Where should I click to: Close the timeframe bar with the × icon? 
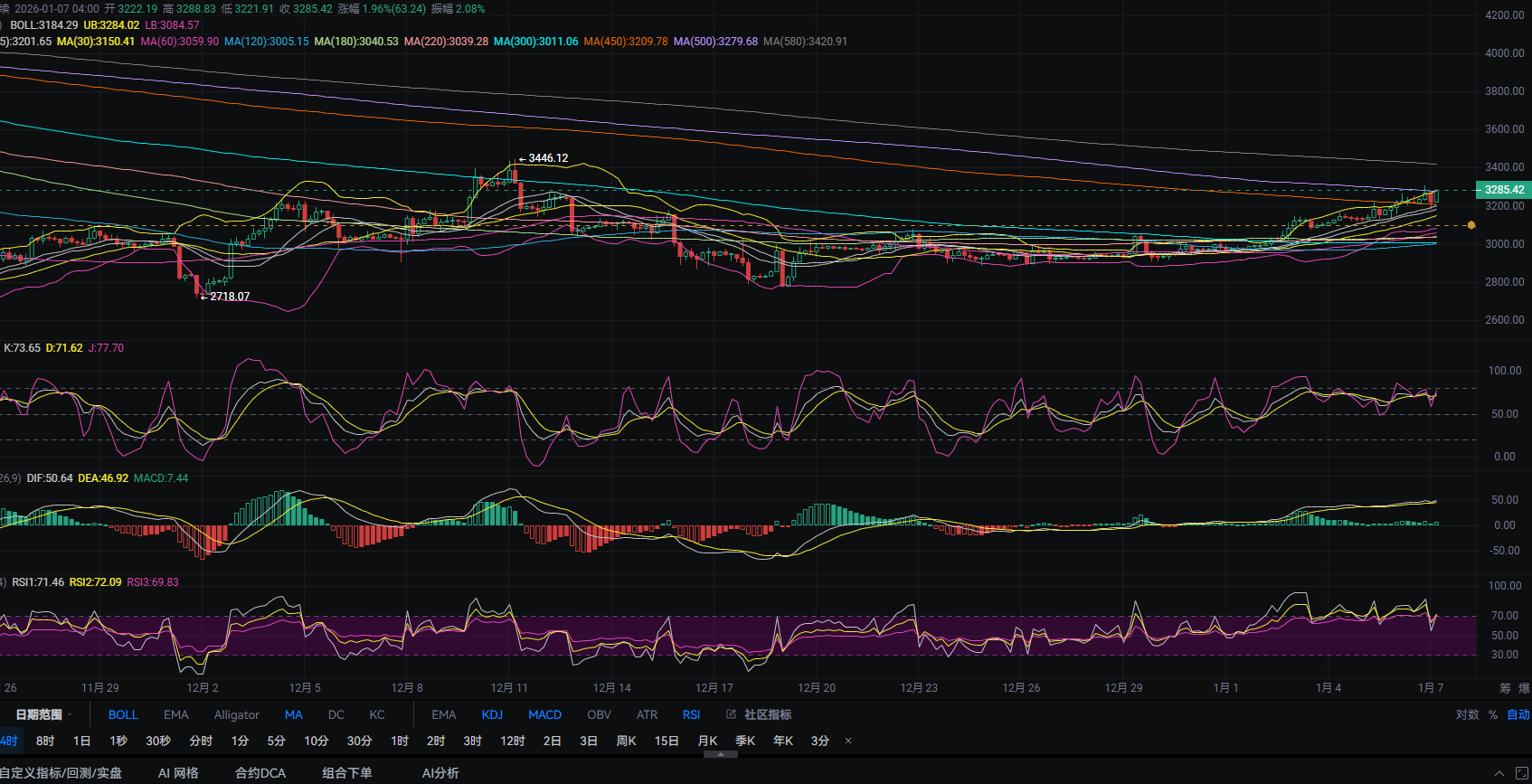click(847, 741)
